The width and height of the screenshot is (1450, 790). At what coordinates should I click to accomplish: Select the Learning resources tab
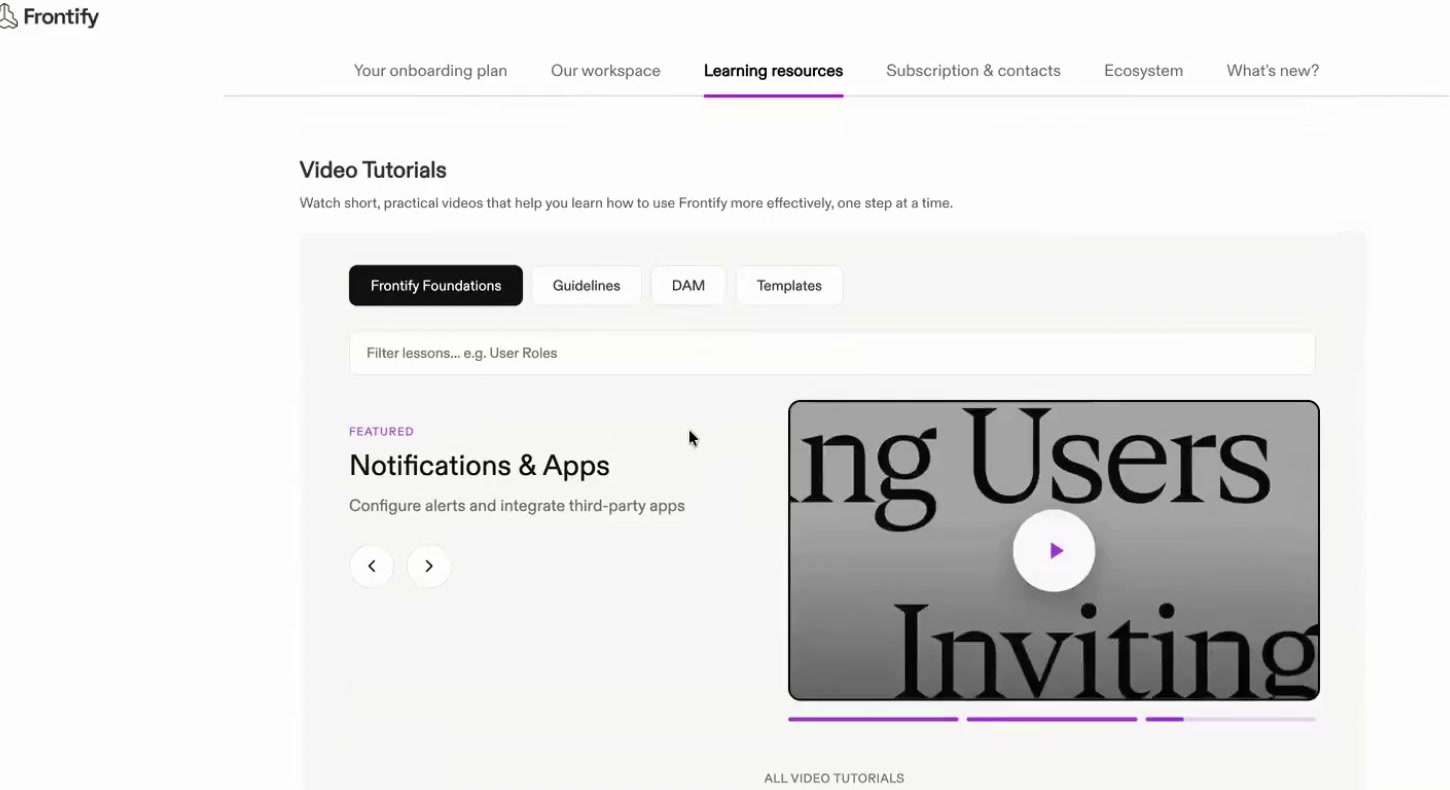tap(773, 71)
